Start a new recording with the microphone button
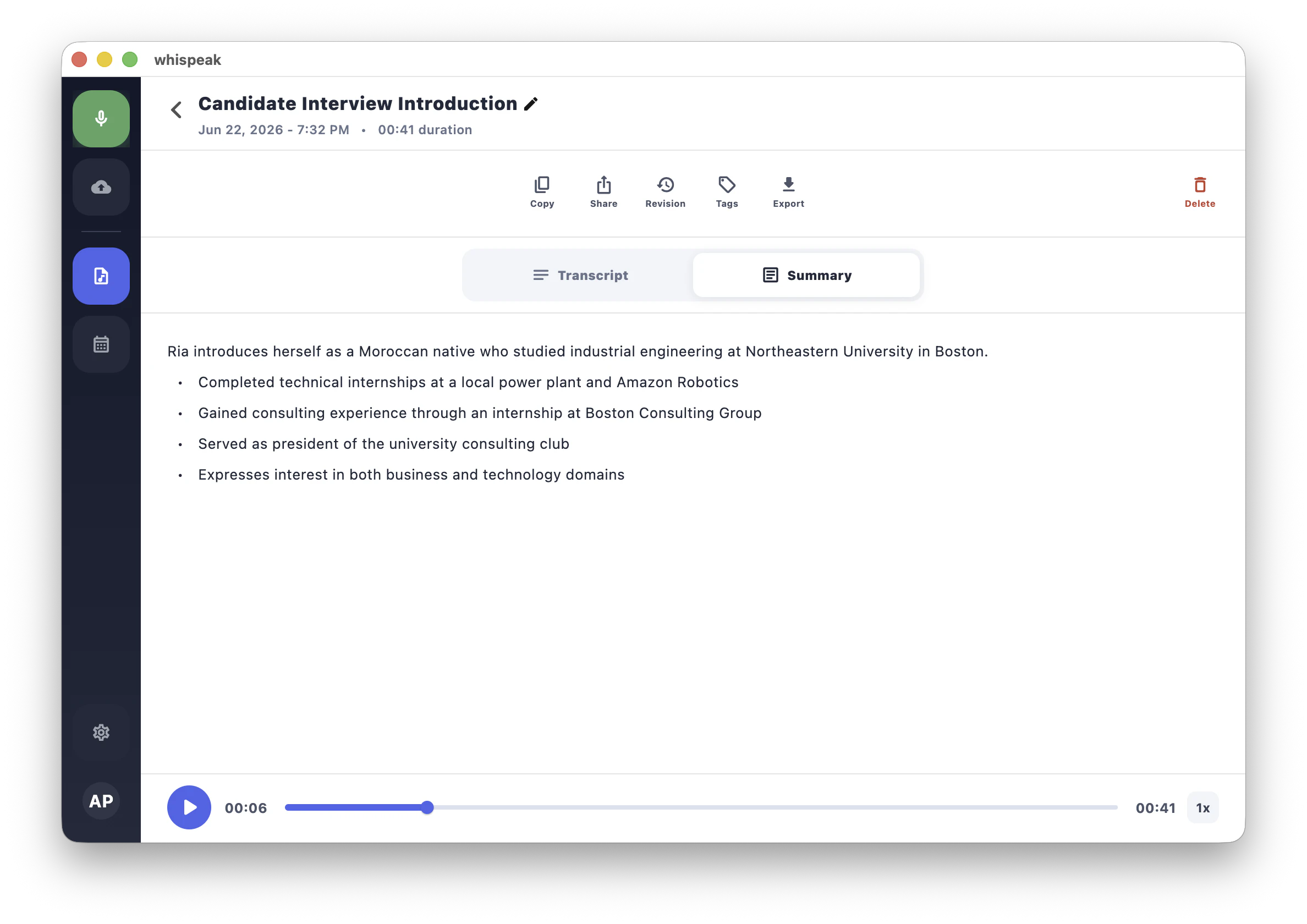Screen dimensions: 1307x924 point(101,118)
